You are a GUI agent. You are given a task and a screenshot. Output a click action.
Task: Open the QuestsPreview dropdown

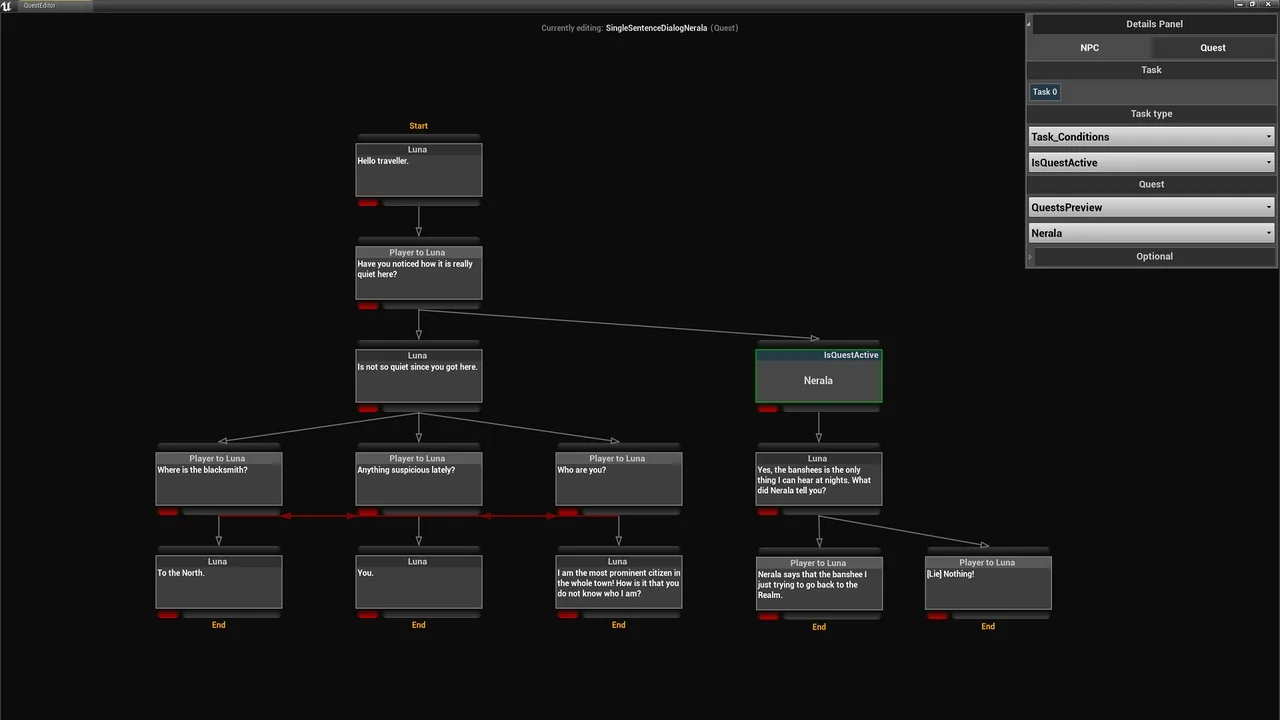[x=1151, y=208]
